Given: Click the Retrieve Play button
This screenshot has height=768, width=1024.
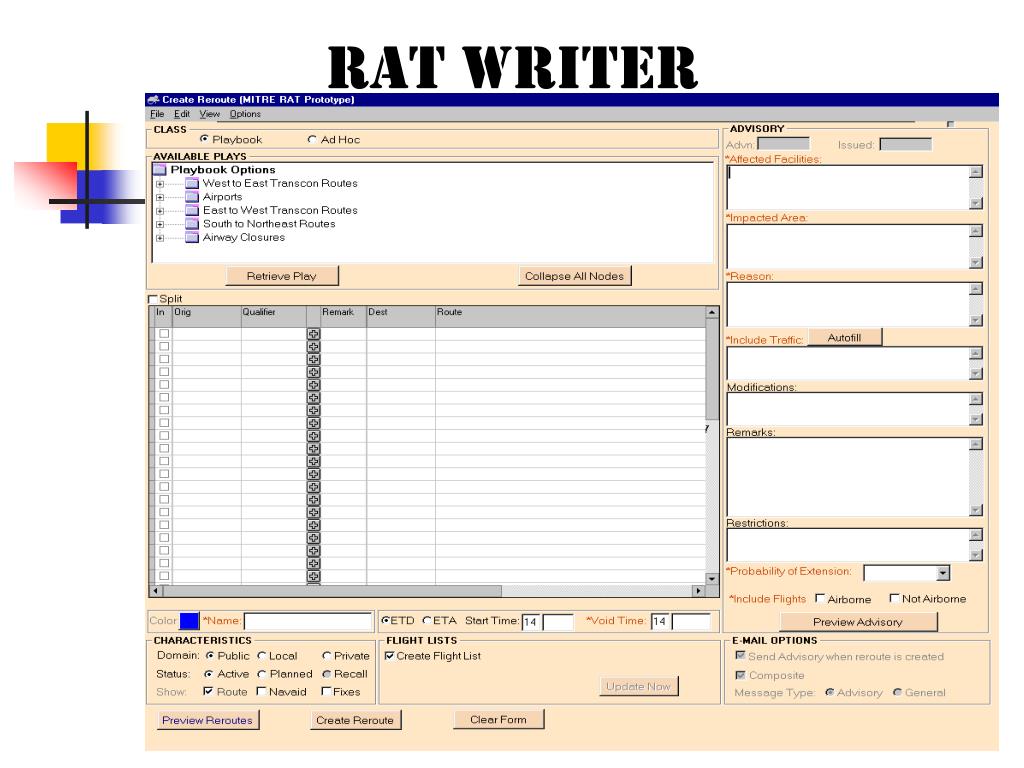Looking at the screenshot, I should pyautogui.click(x=281, y=276).
